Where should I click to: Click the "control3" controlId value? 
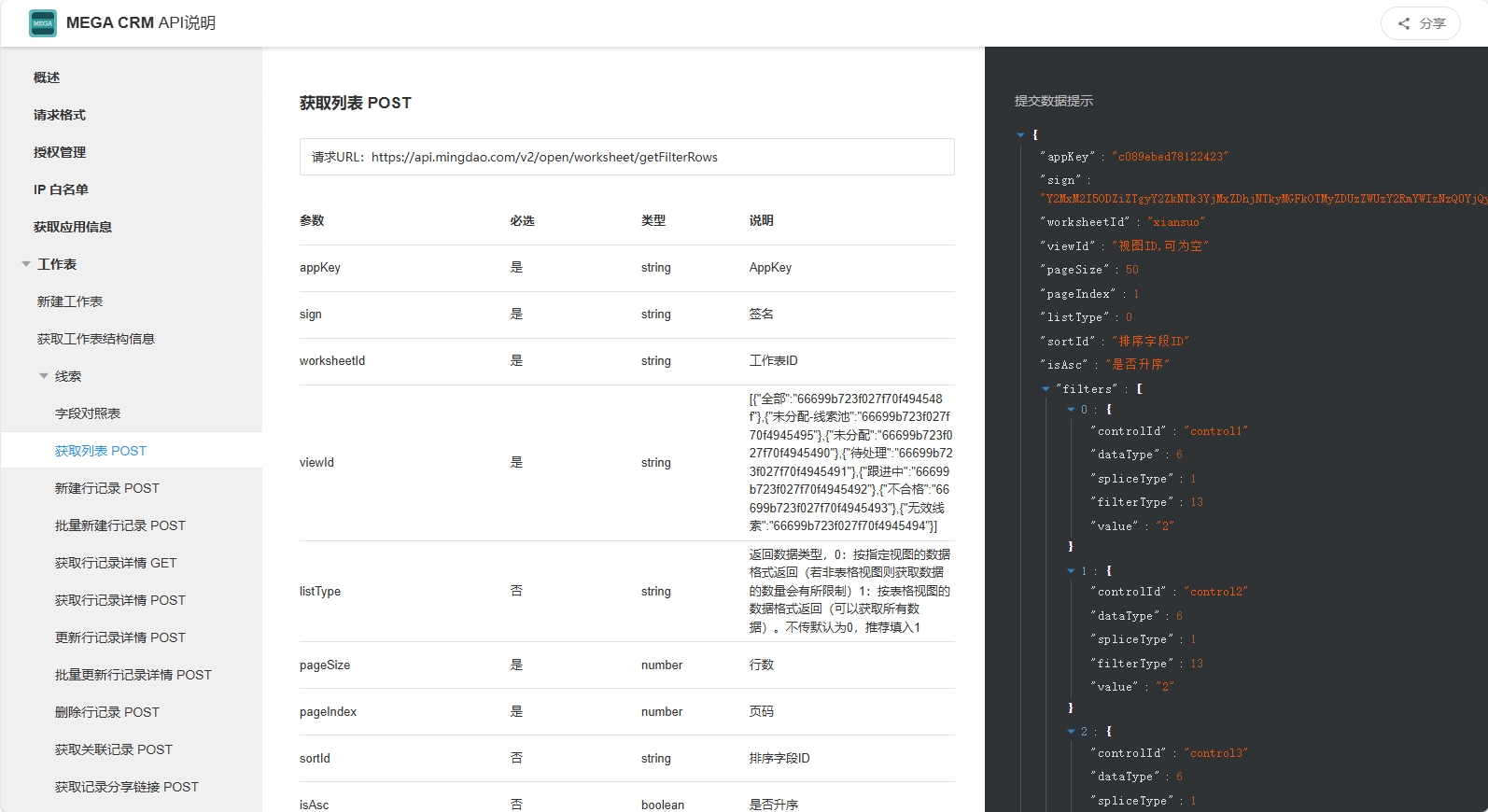(x=1215, y=753)
